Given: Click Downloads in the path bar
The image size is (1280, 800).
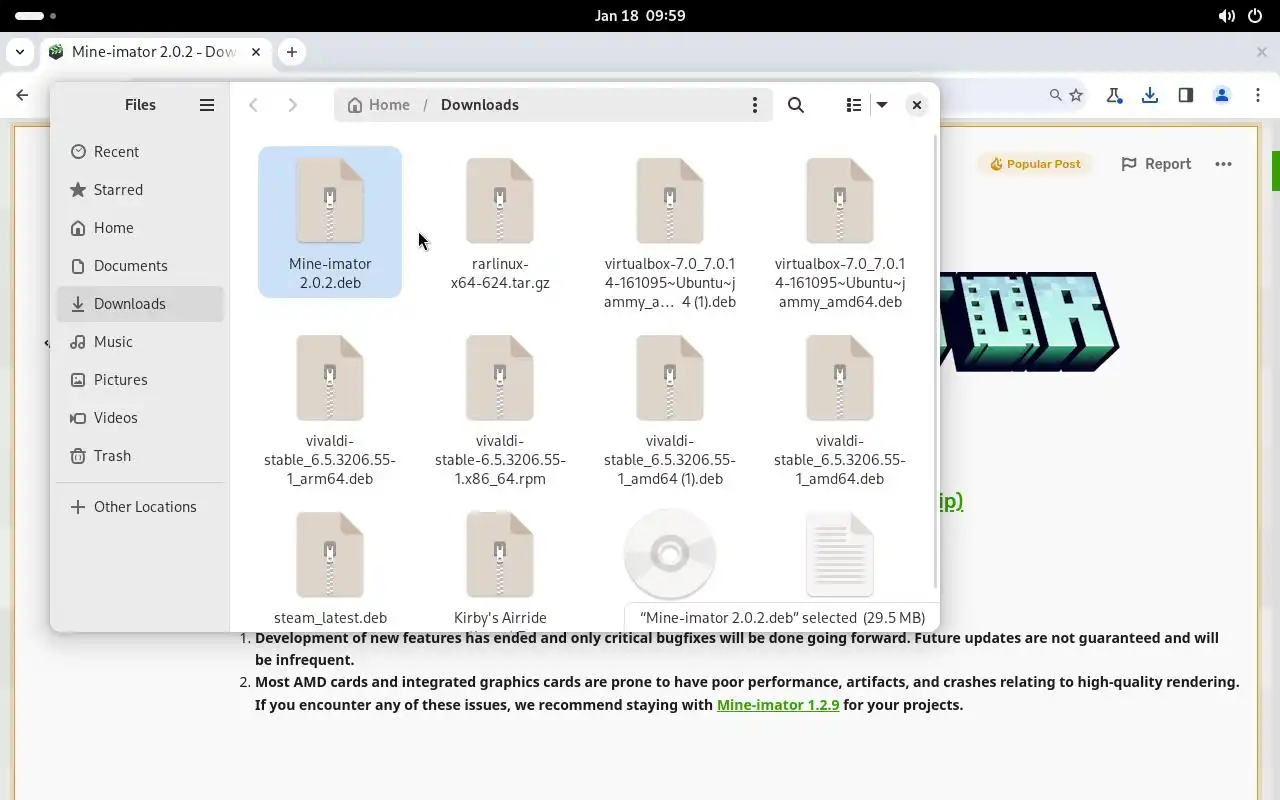Looking at the screenshot, I should click(480, 105).
